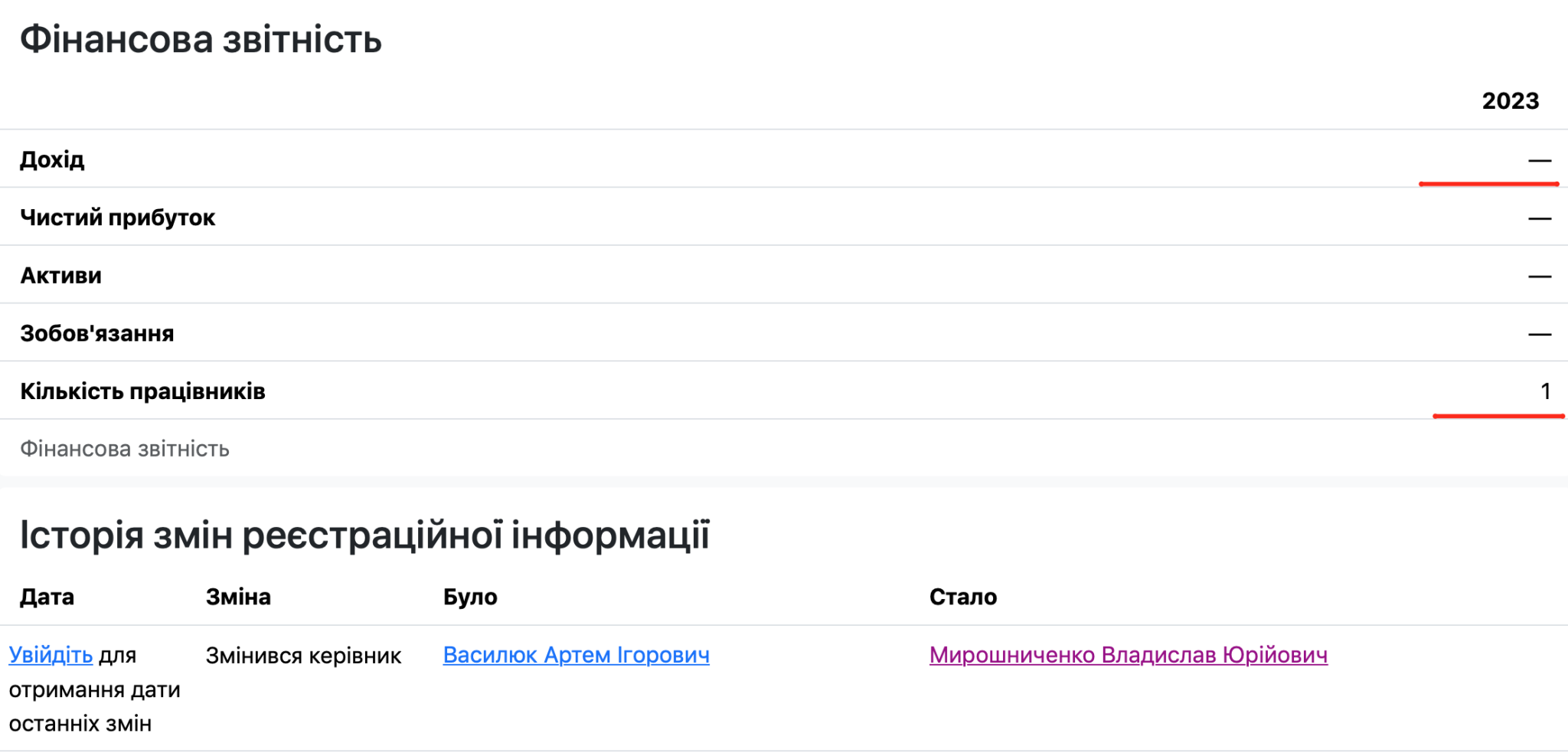The width and height of the screenshot is (1568, 753).
Task: Select the Кількість працівників row label
Action: tap(142, 391)
